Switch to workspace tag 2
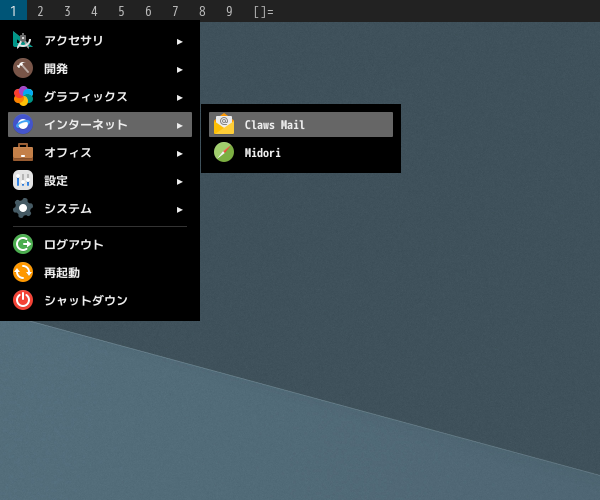The width and height of the screenshot is (600, 500). 40,11
